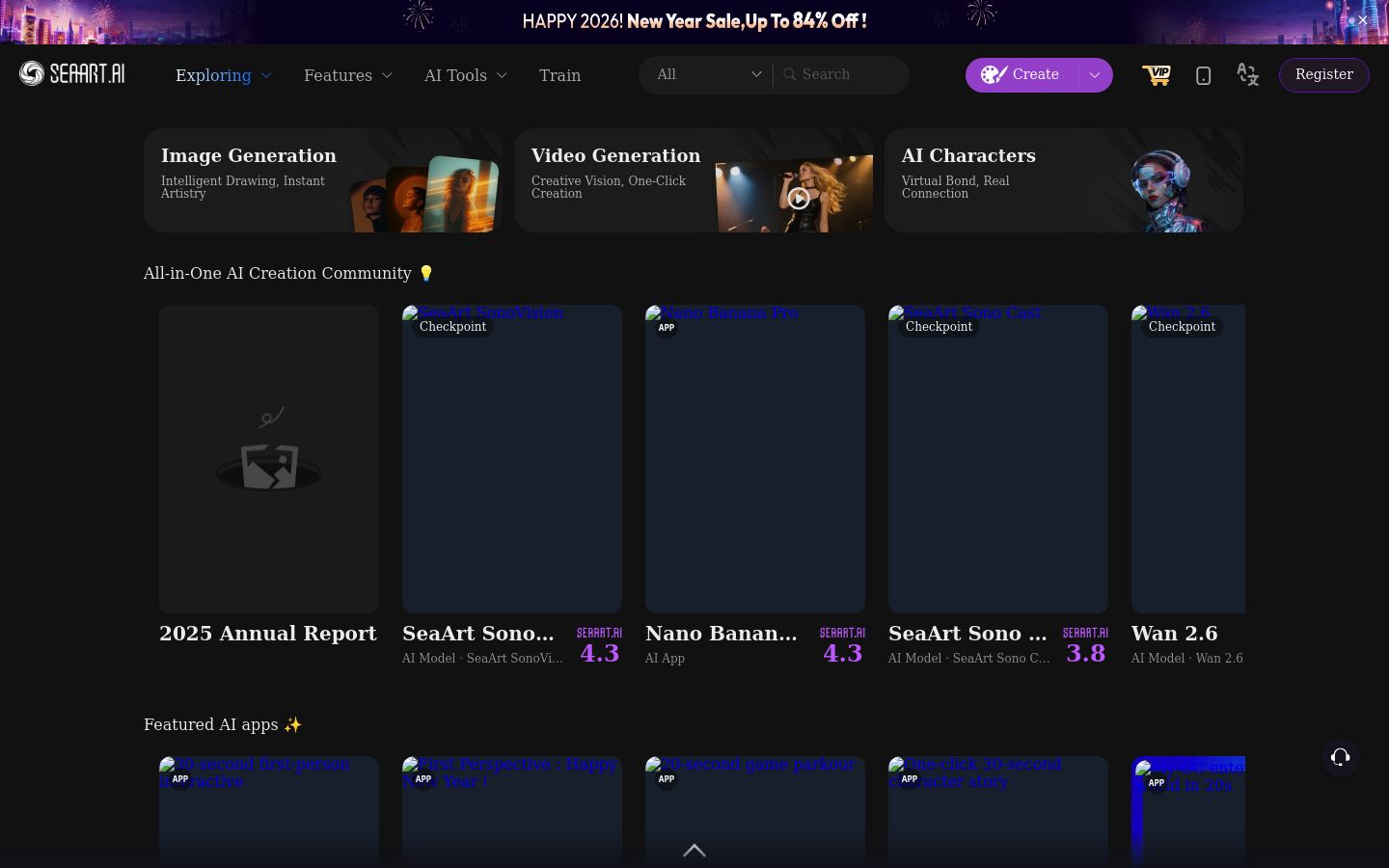Open the AI Characters card
The image size is (1389, 868).
(1064, 180)
